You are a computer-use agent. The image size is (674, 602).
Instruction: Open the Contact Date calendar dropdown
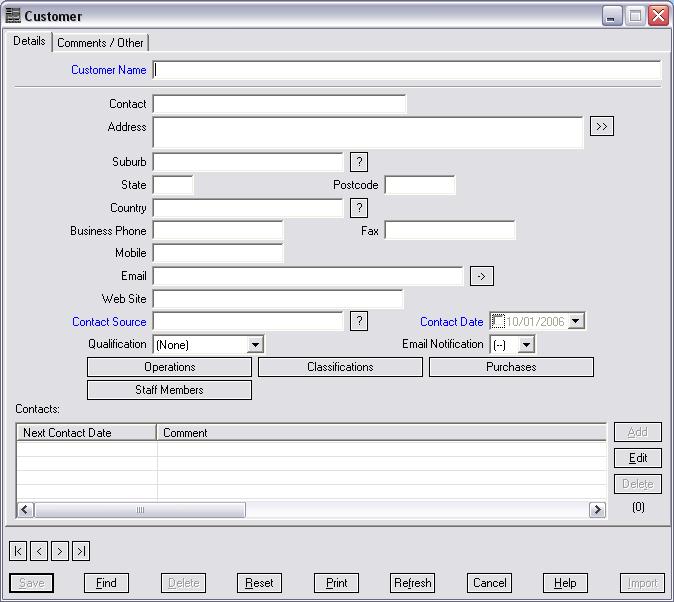point(576,321)
